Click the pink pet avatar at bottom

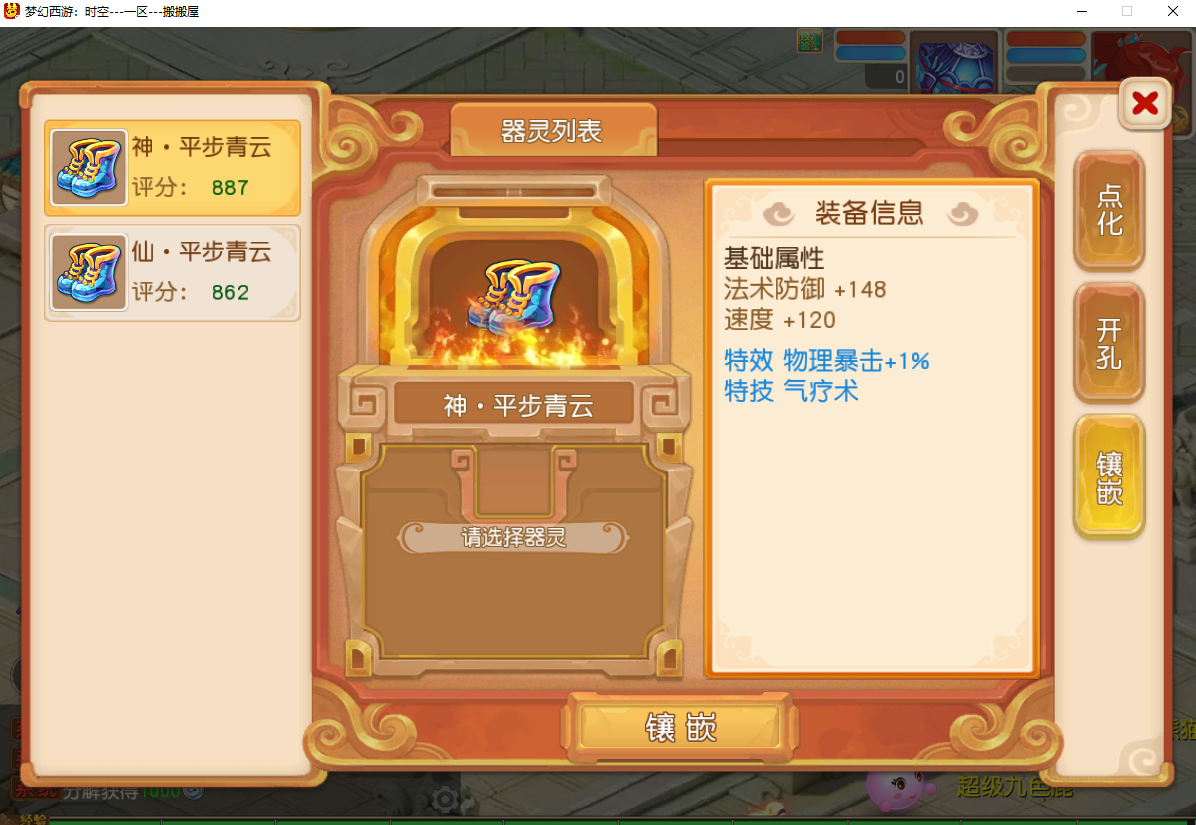pos(899,789)
